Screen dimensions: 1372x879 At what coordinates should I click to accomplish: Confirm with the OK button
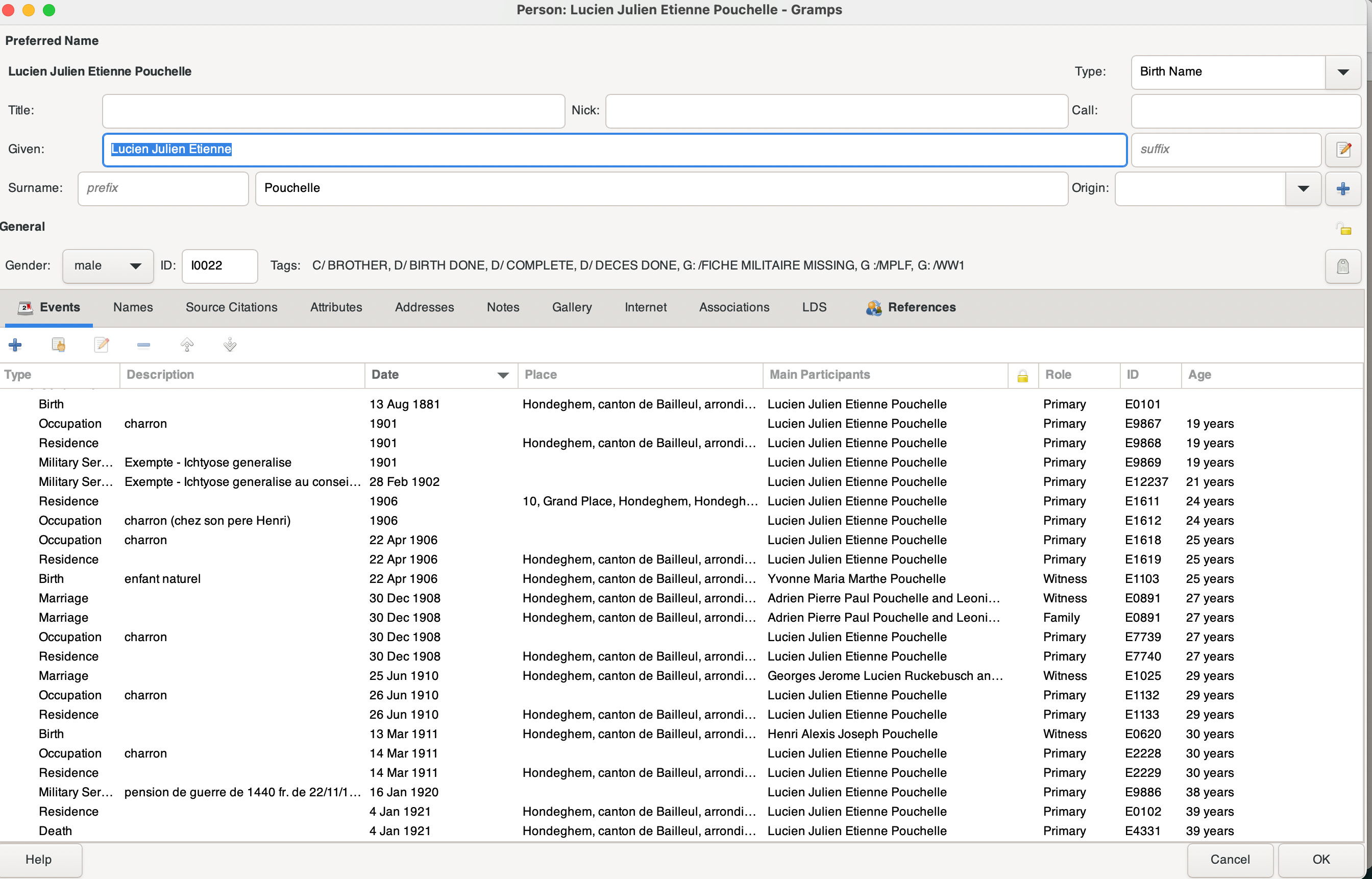click(x=1320, y=860)
